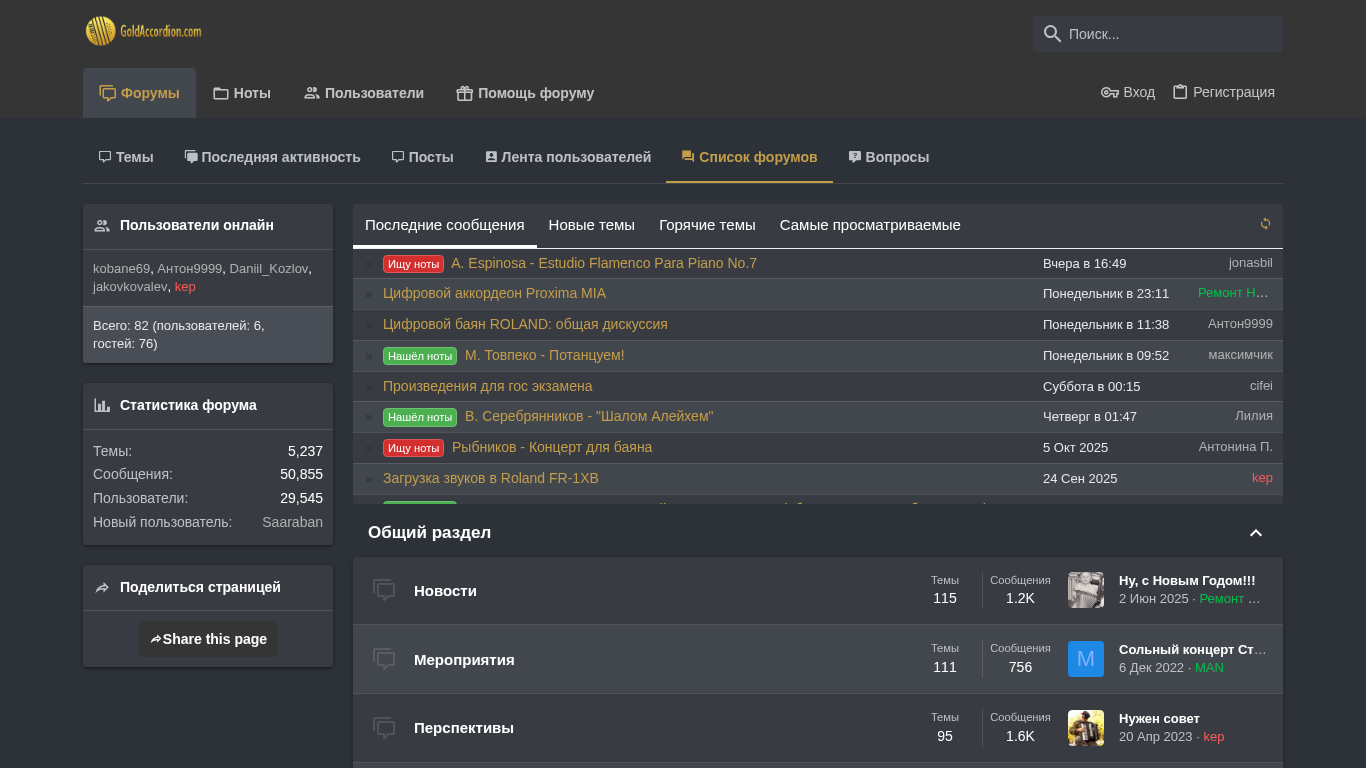Open thread Цифровой аккордеон Proxima MIA

[494, 293]
